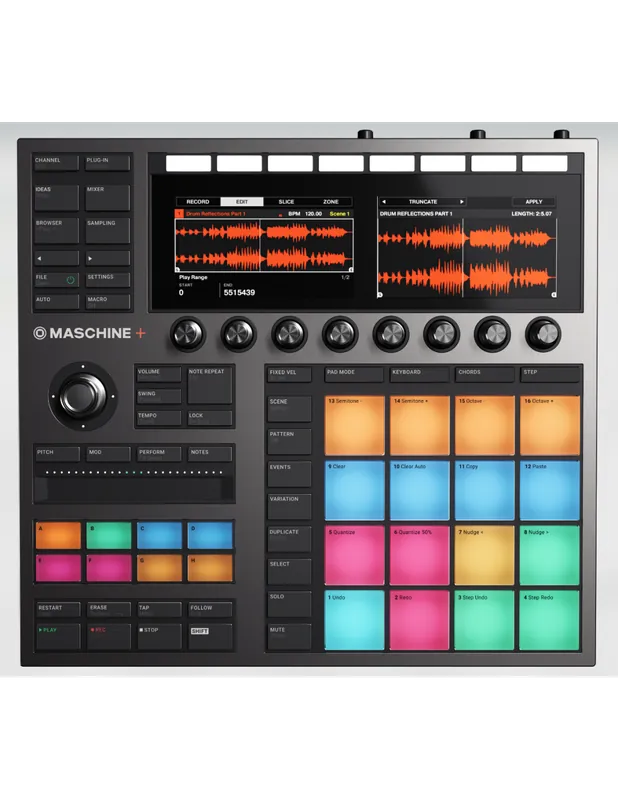Click the START value 0

click(x=181, y=292)
